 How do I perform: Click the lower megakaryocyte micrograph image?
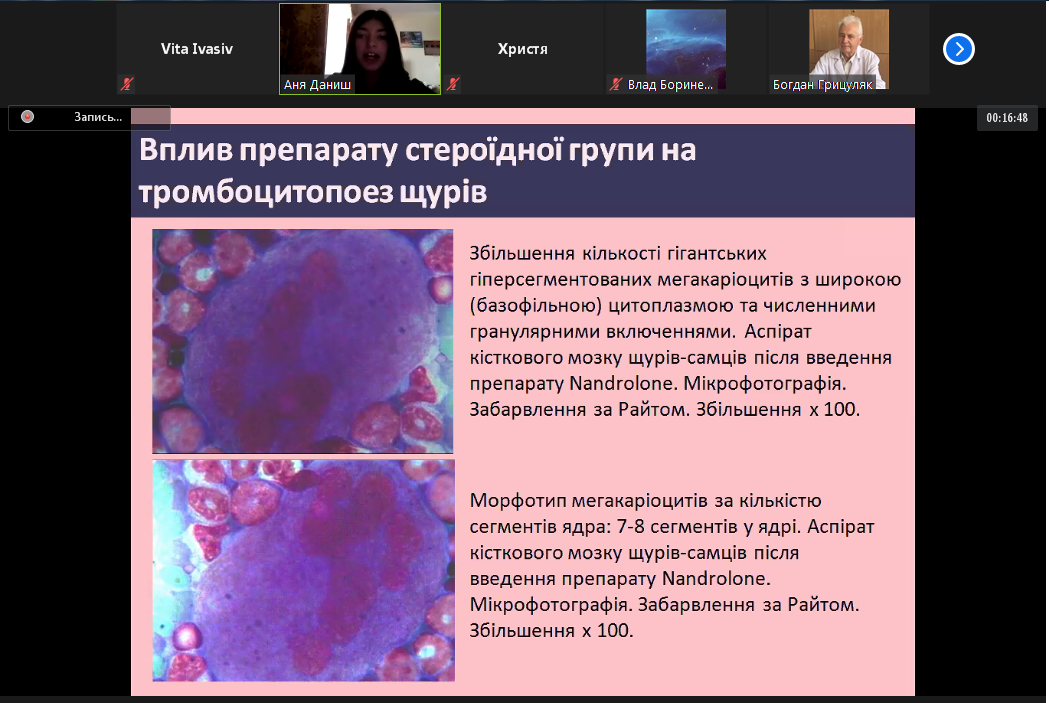(x=303, y=570)
